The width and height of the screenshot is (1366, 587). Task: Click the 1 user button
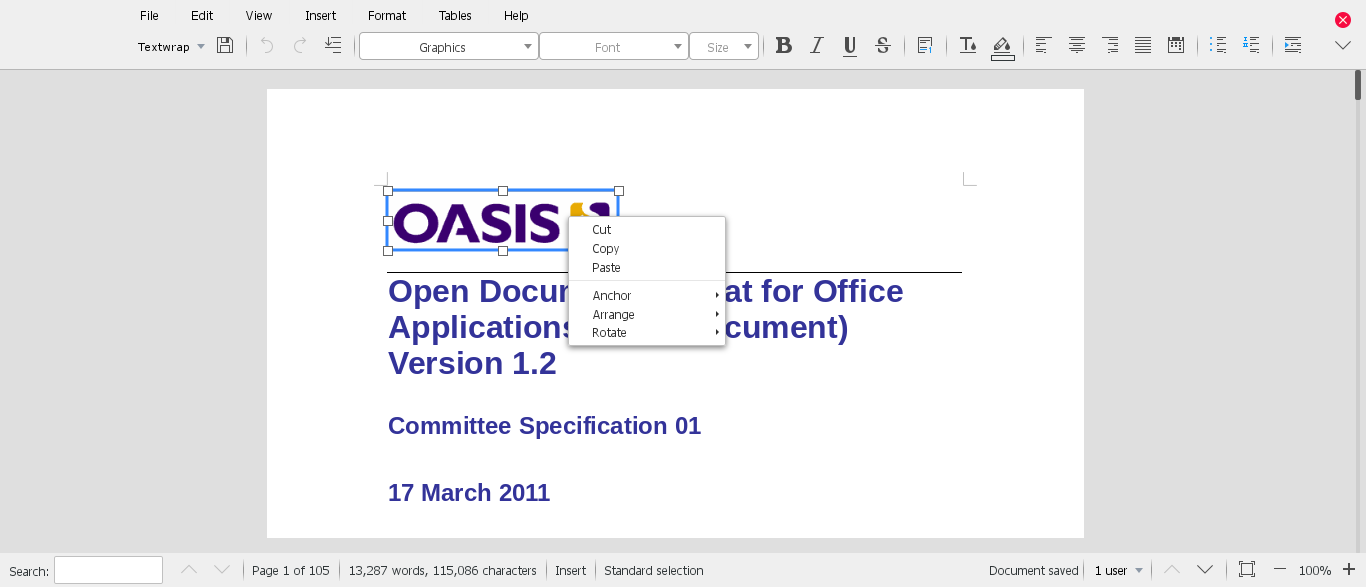click(1117, 571)
